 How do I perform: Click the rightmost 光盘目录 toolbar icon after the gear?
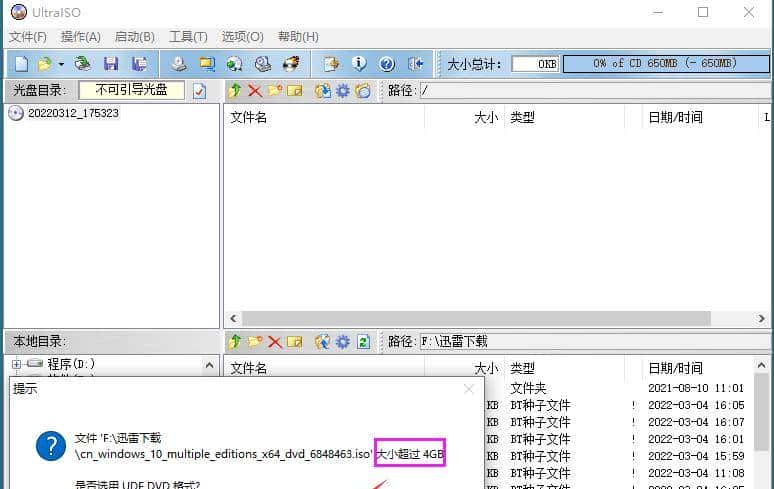363,91
